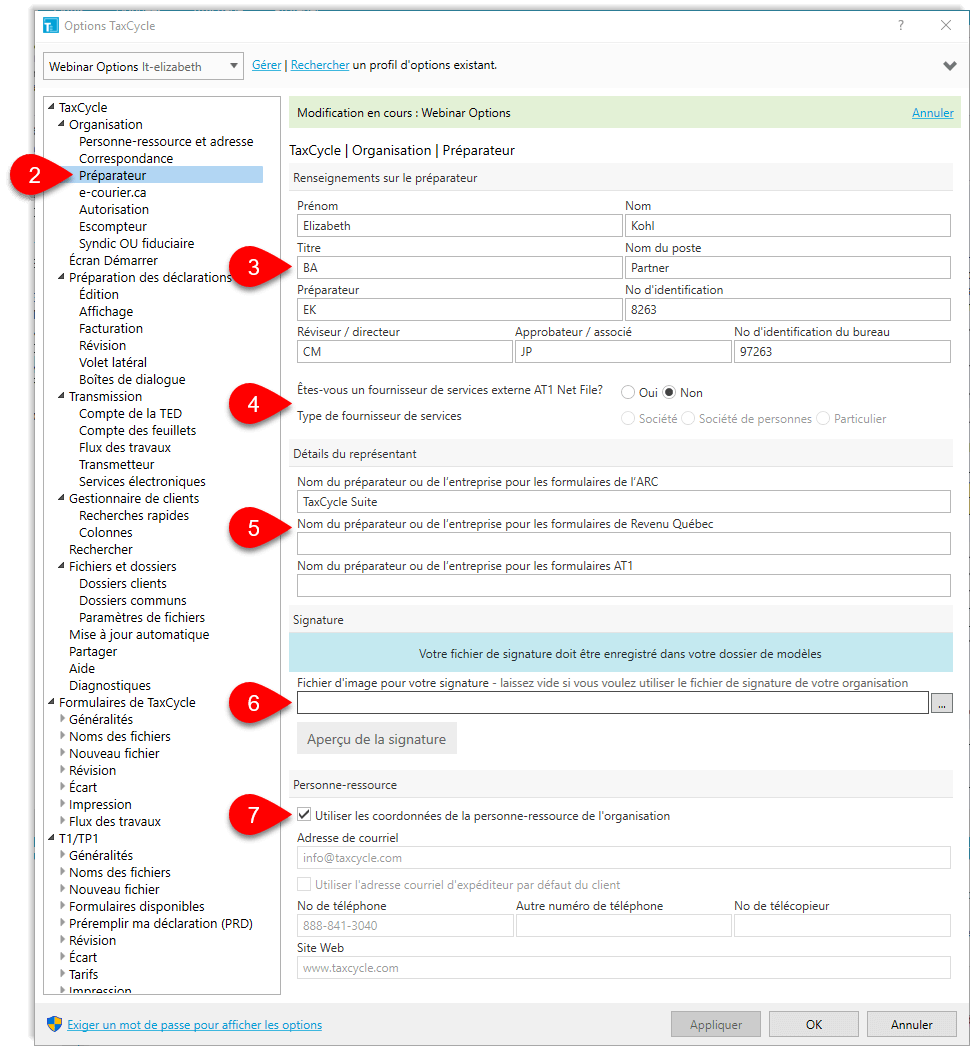Screen dimensions: 970x1046
Task: Collapse Formulaires de TaxCycle node
Action: [x=51, y=702]
